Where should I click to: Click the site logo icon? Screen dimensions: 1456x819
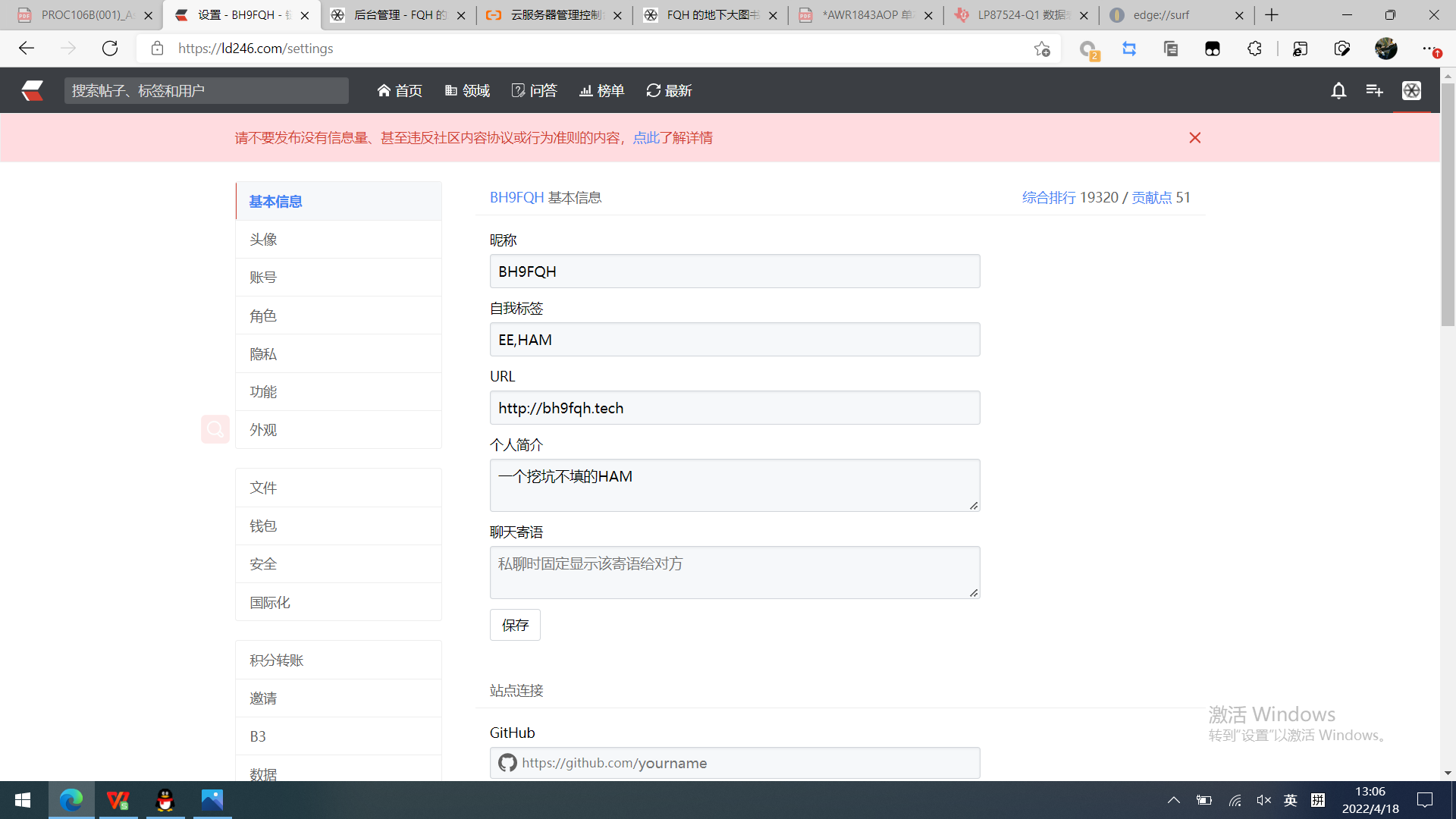(x=32, y=91)
